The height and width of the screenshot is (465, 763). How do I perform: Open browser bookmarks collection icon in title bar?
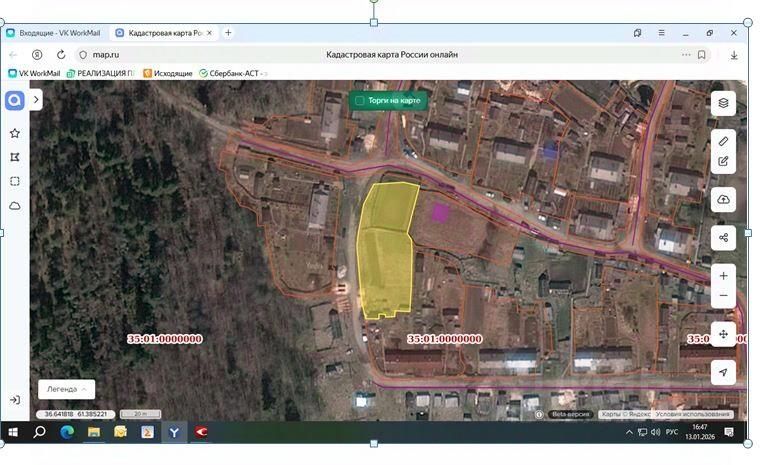click(x=637, y=33)
